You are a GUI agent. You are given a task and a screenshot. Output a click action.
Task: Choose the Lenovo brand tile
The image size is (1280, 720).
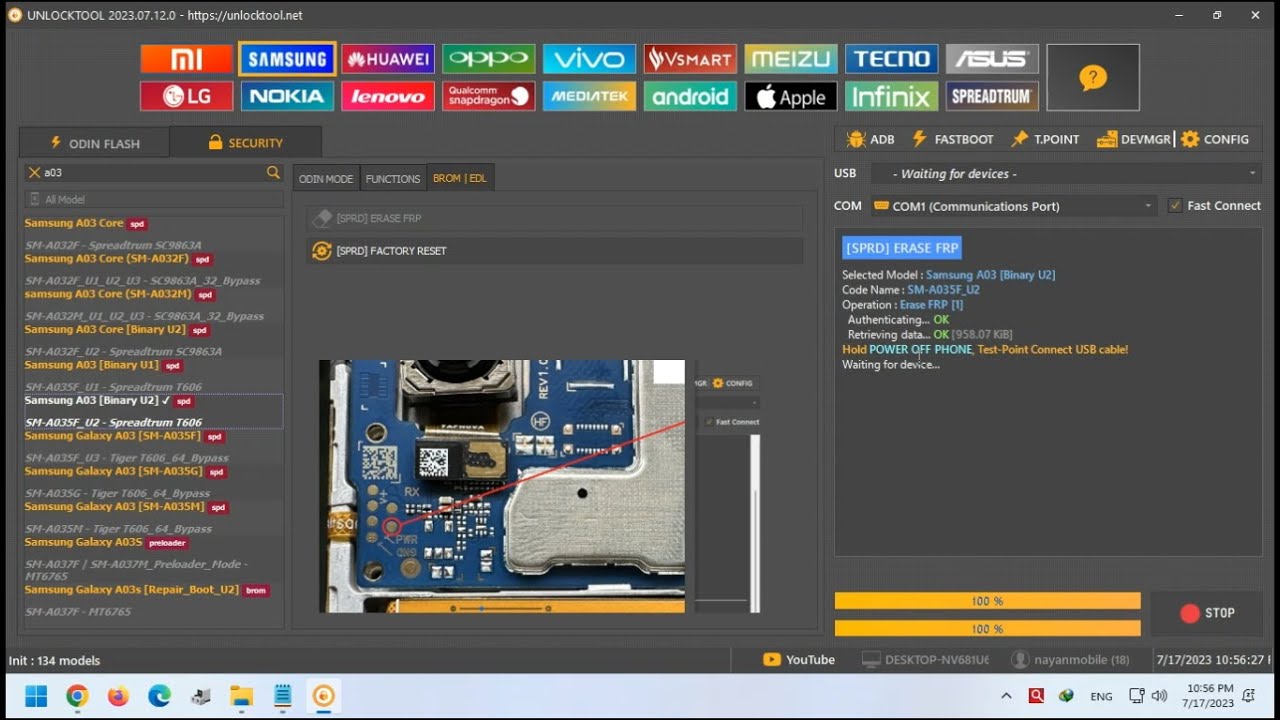[x=388, y=96]
